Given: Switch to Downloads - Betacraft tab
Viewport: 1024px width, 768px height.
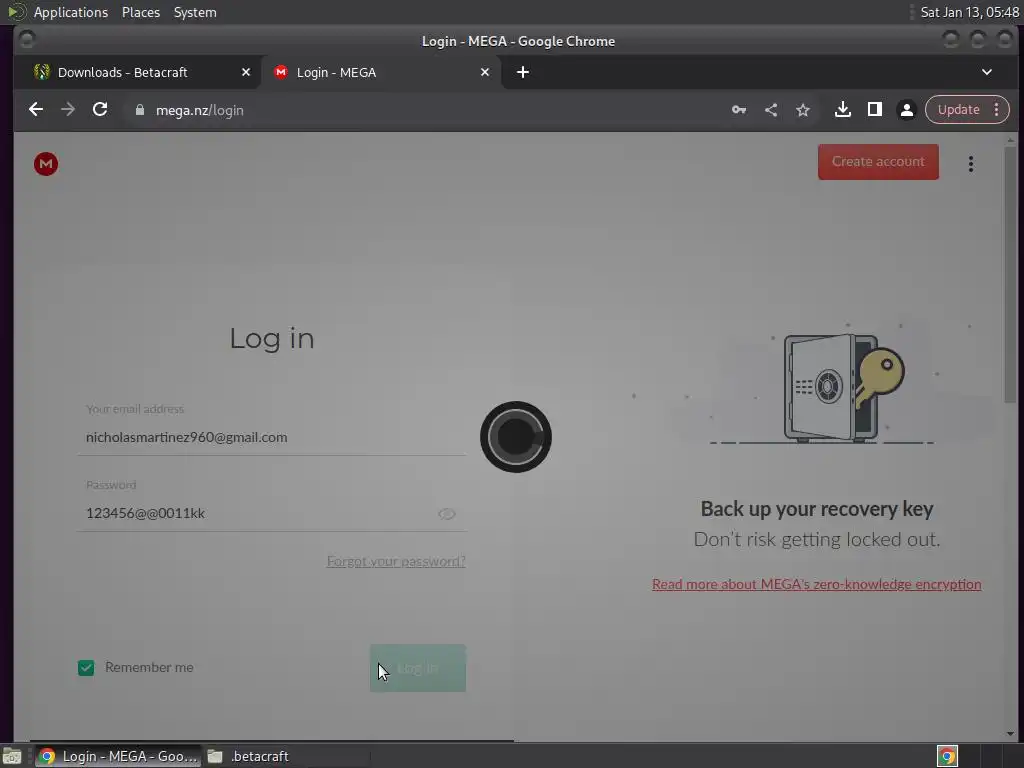Looking at the screenshot, I should pyautogui.click(x=137, y=72).
